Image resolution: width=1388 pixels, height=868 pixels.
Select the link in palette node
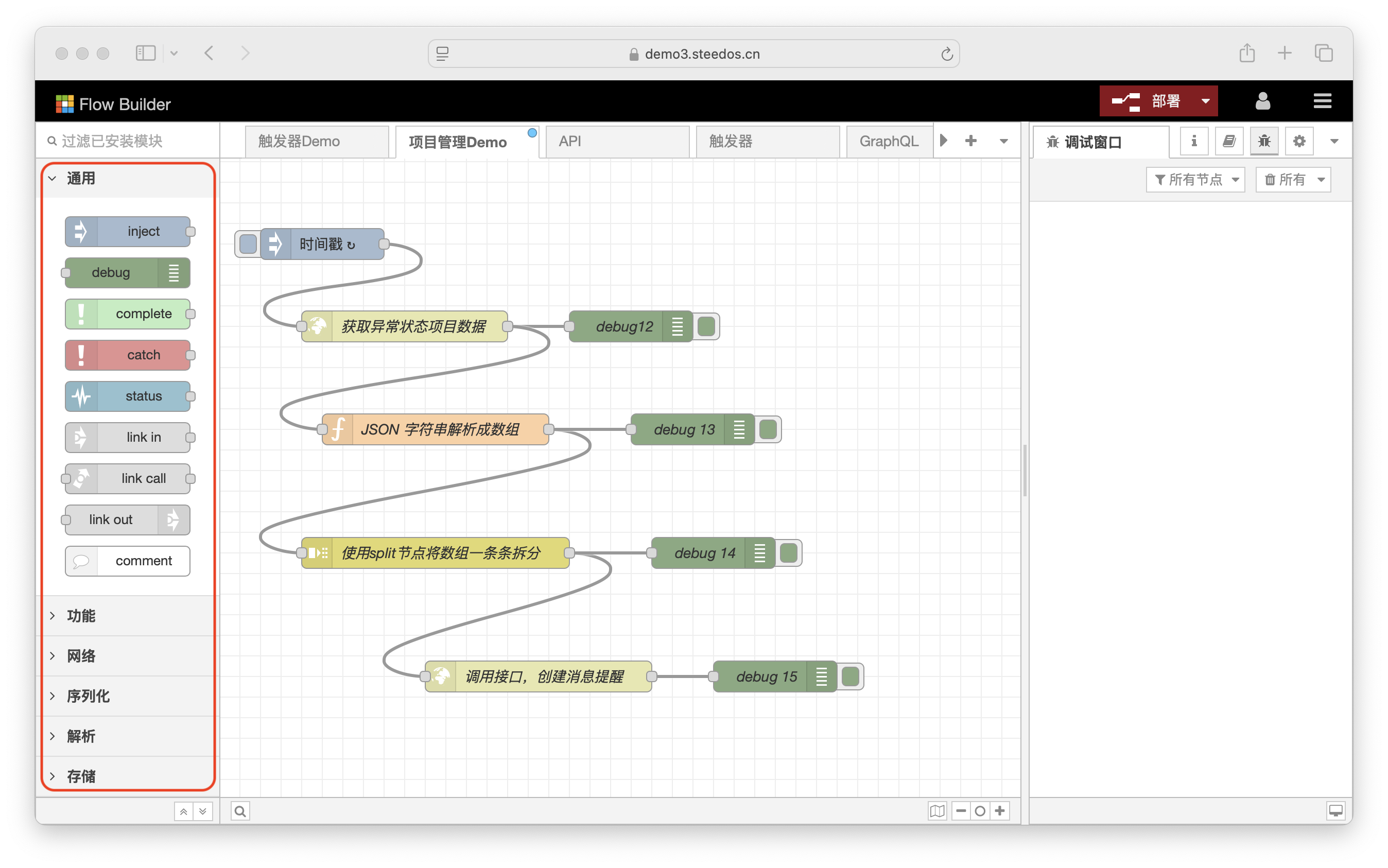pos(128,438)
